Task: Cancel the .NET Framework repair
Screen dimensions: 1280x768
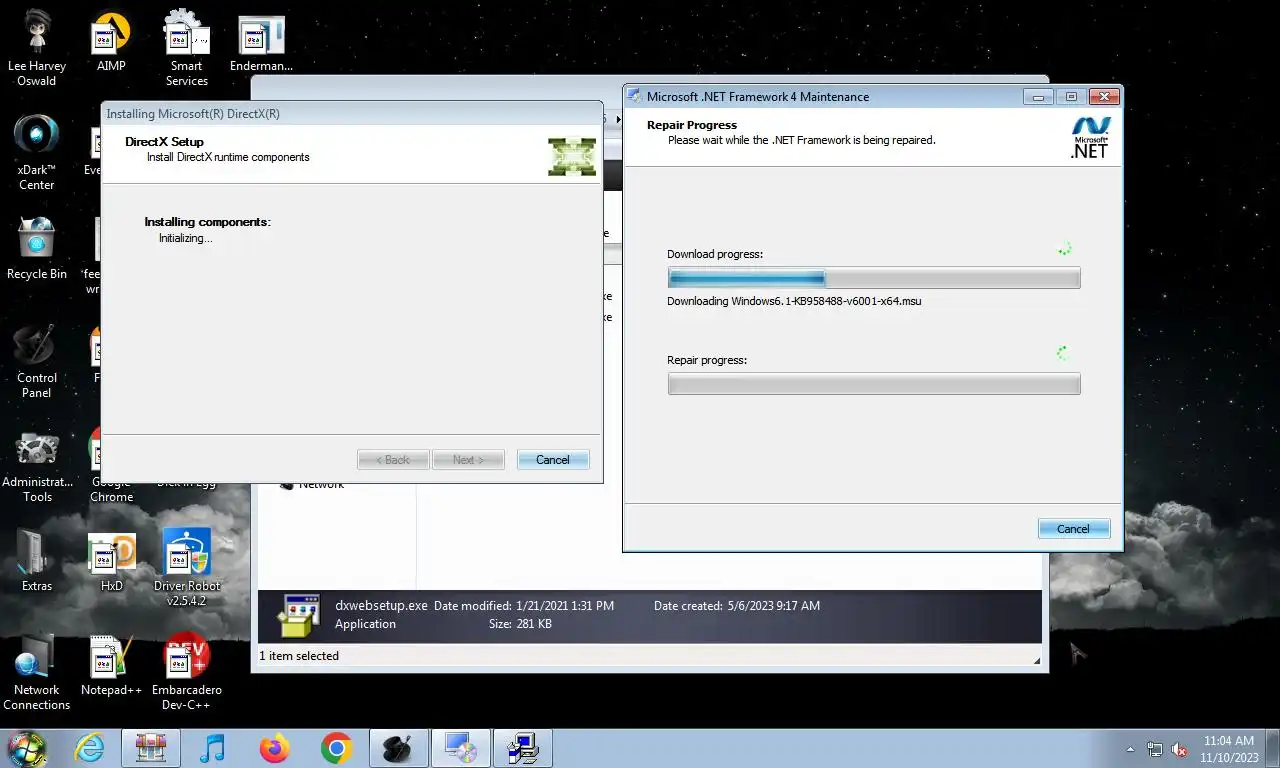Action: click(1074, 529)
